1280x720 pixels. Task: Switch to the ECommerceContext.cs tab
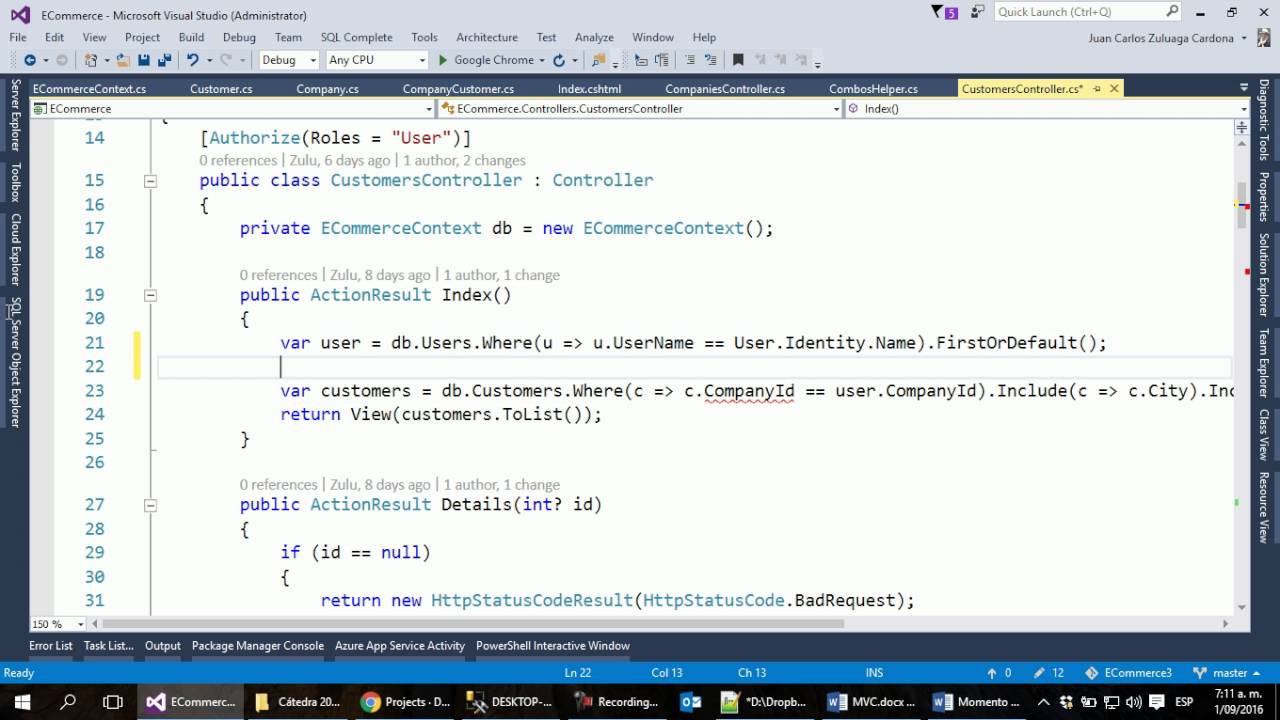point(89,89)
